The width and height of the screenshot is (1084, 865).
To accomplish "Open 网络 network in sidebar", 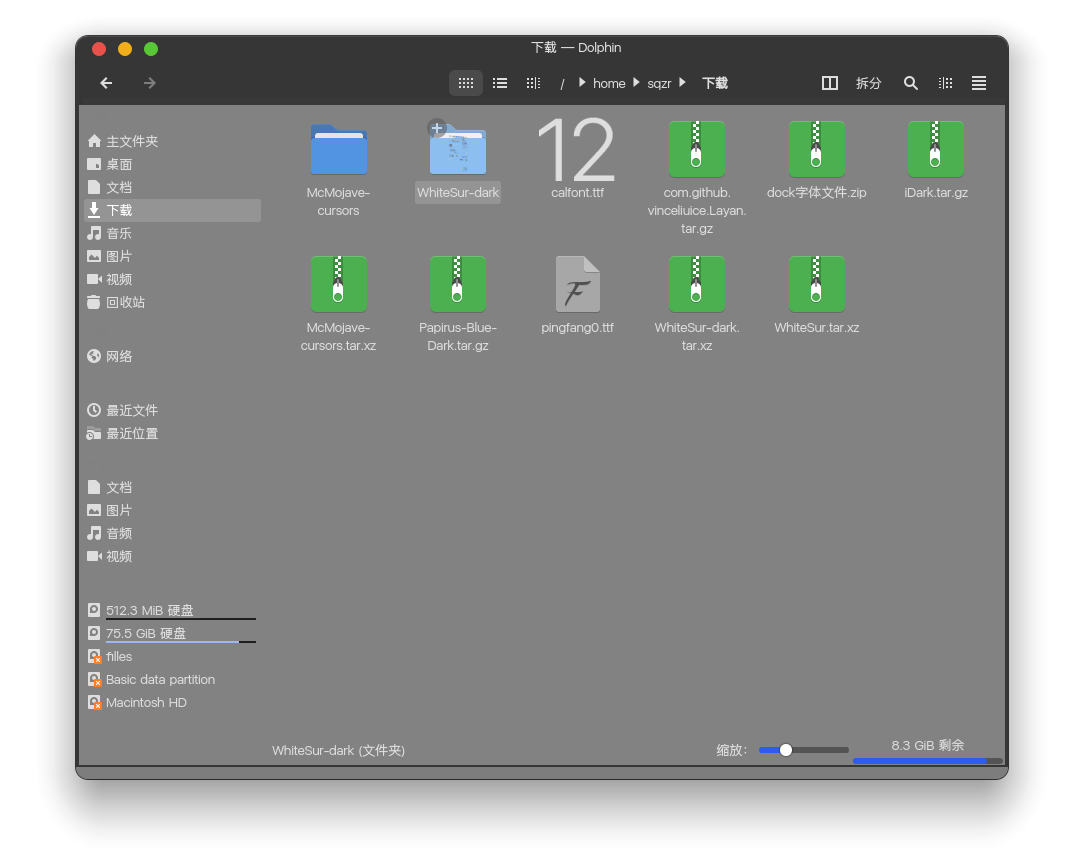I will pyautogui.click(x=172, y=356).
